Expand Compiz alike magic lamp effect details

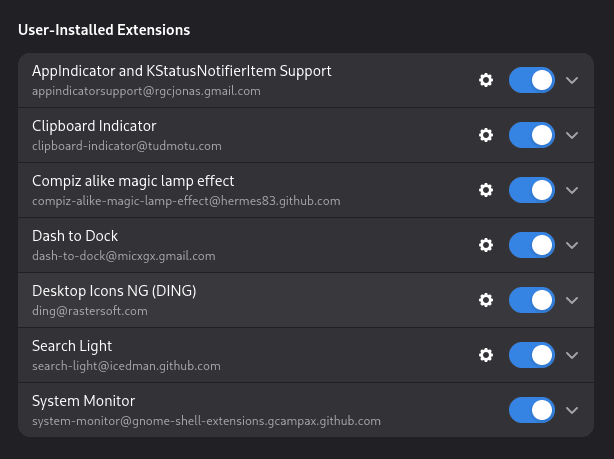click(572, 190)
